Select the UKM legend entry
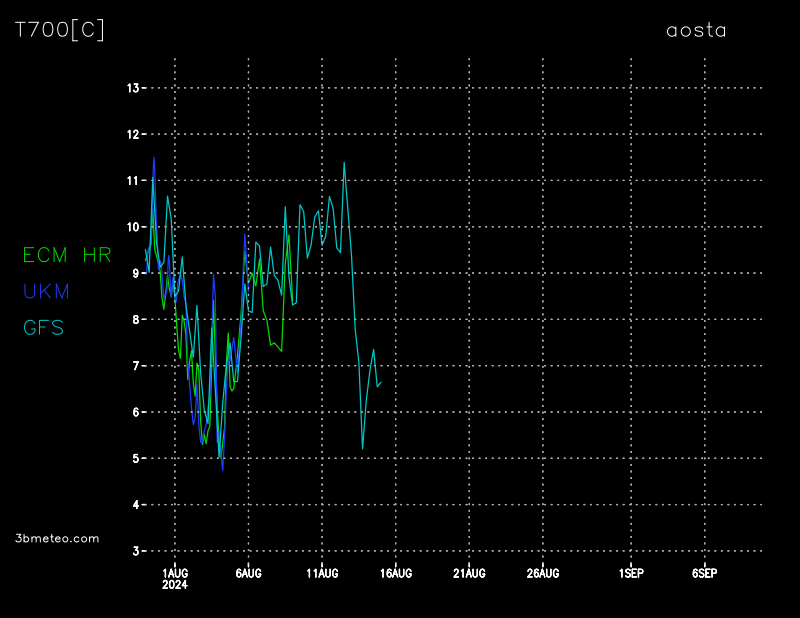Screen dimensions: 800x618 [46, 291]
